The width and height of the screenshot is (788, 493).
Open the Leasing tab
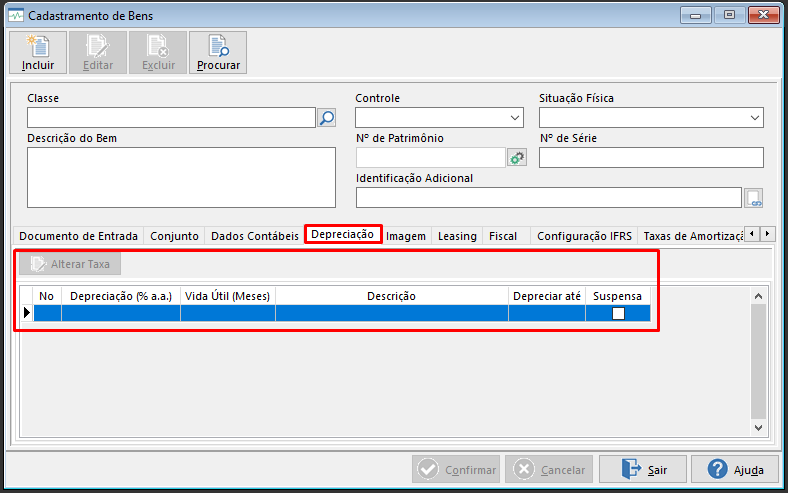(457, 236)
